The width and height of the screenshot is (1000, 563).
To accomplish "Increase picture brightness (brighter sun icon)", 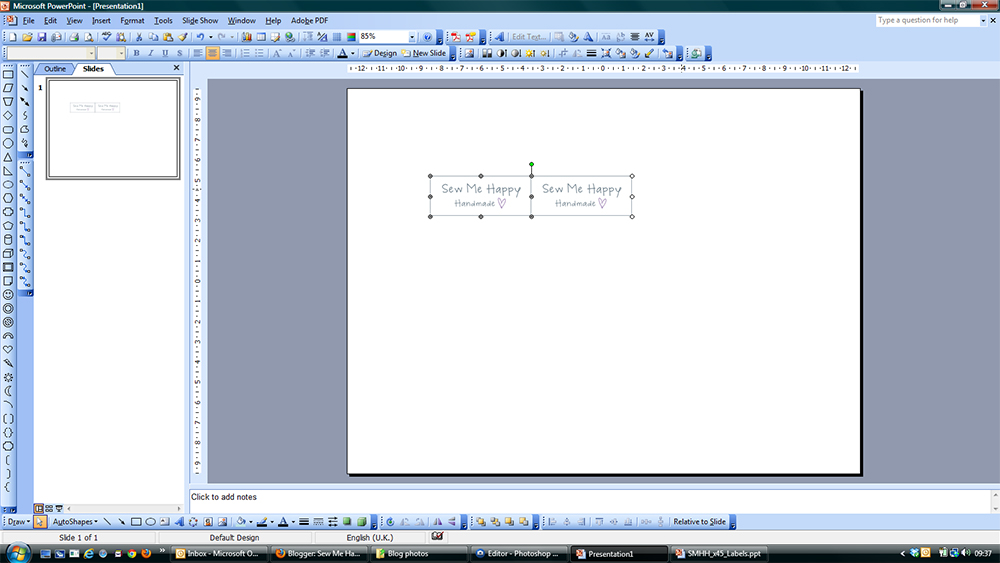I will 531,54.
